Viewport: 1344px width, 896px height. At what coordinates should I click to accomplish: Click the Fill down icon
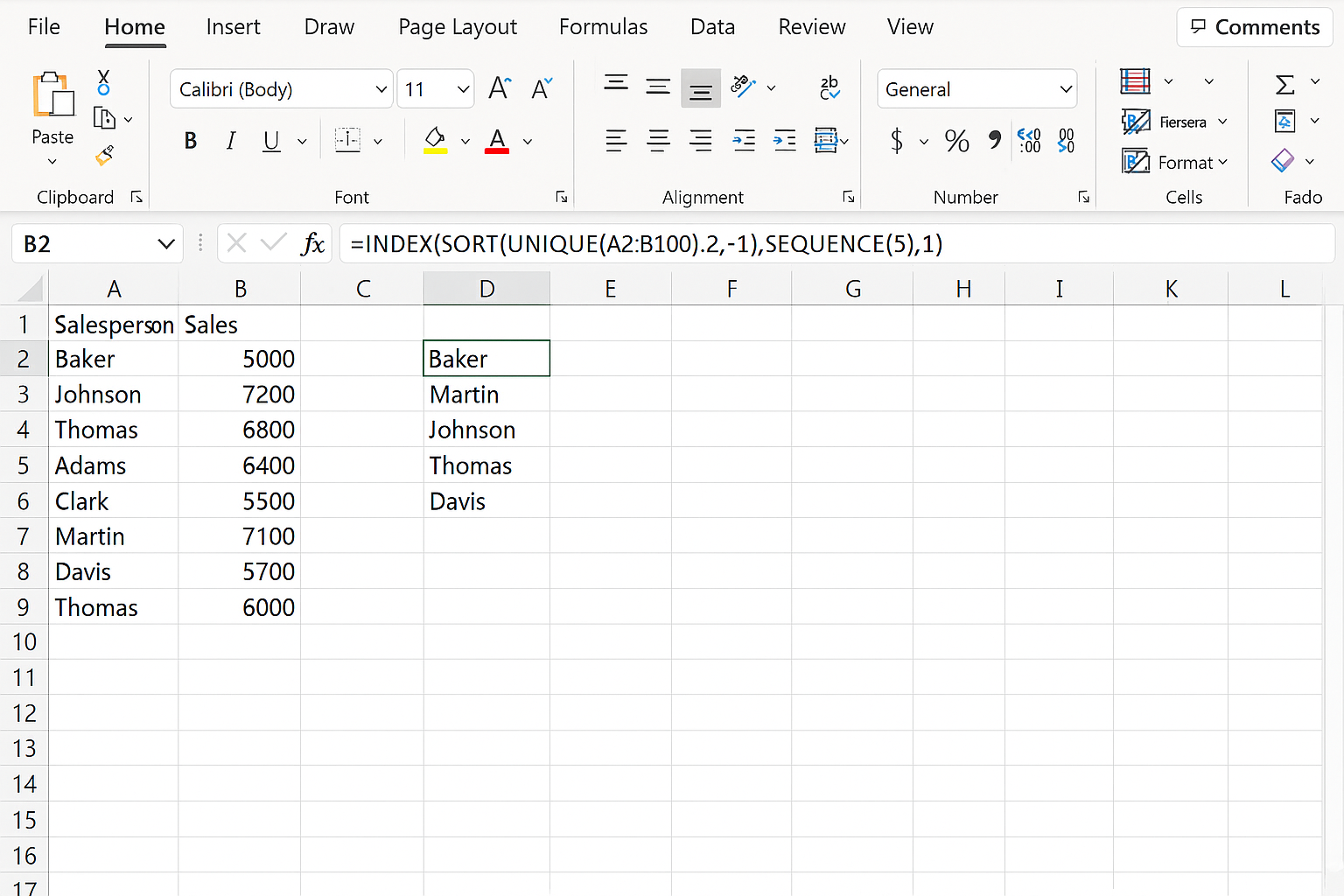[1284, 121]
